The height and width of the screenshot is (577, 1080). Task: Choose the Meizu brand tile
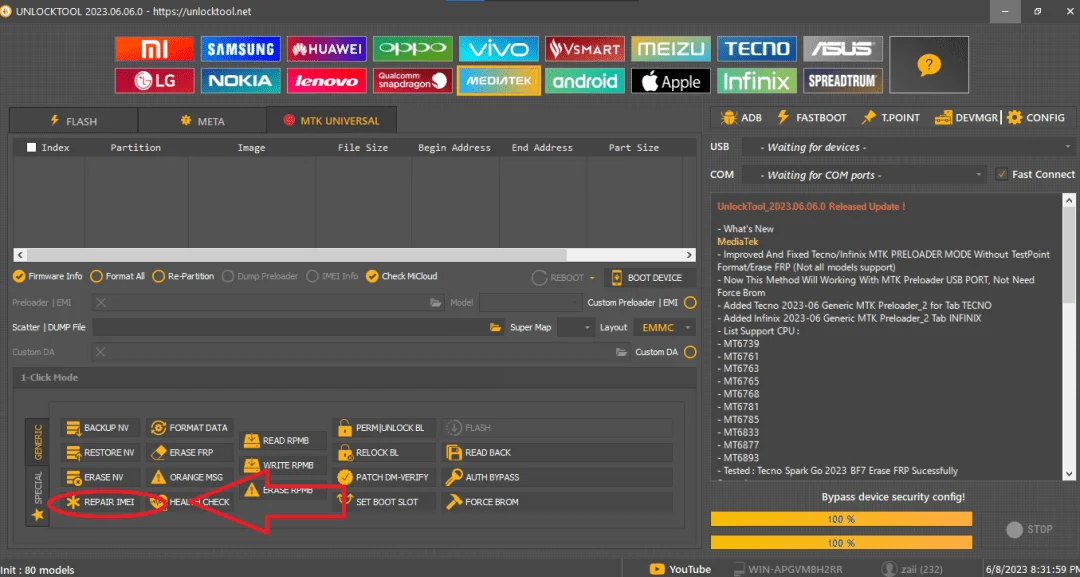coord(671,48)
